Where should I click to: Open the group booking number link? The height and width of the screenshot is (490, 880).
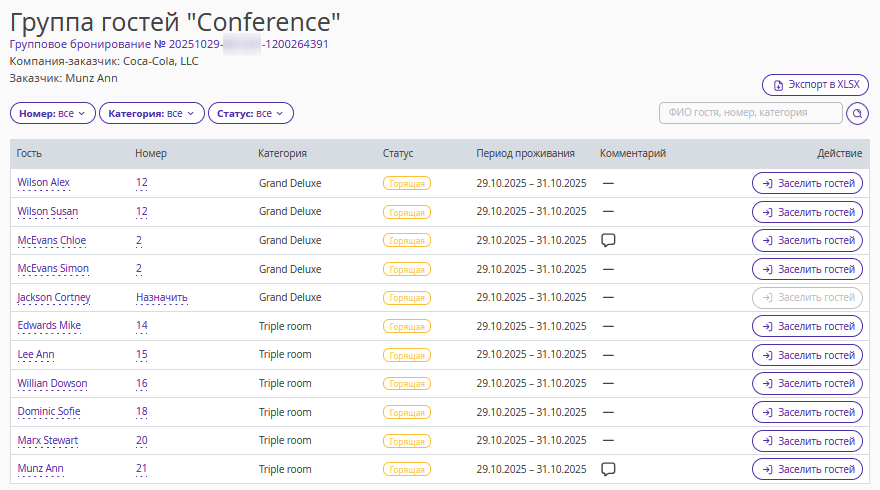(169, 44)
